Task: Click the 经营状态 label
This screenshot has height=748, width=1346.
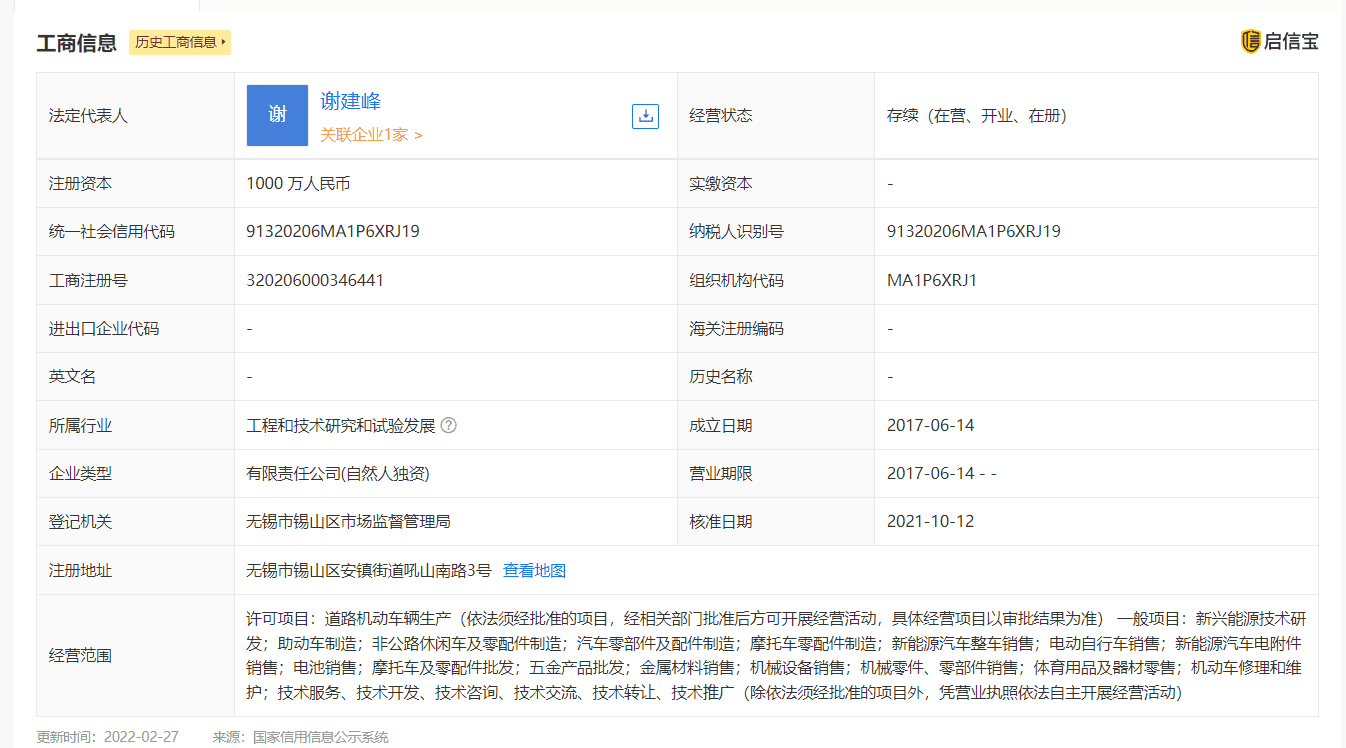Action: pyautogui.click(x=720, y=115)
